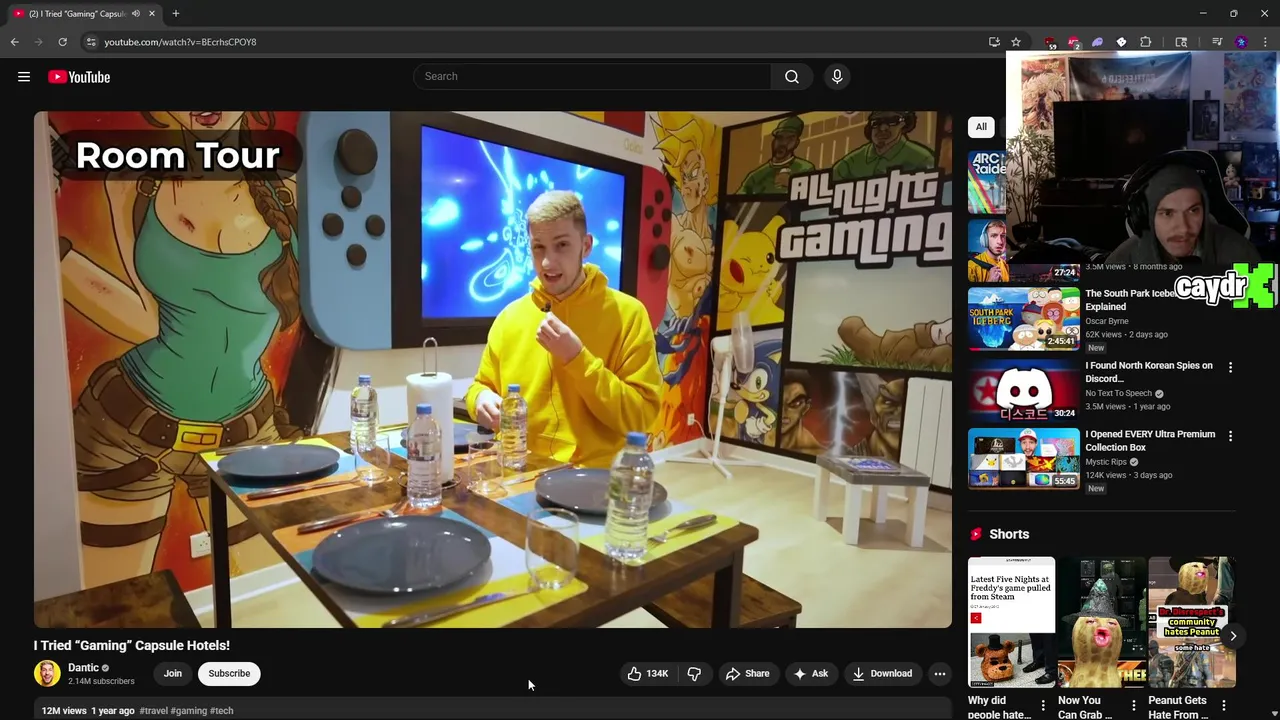Open the tab search side panel icon

(x=1181, y=42)
